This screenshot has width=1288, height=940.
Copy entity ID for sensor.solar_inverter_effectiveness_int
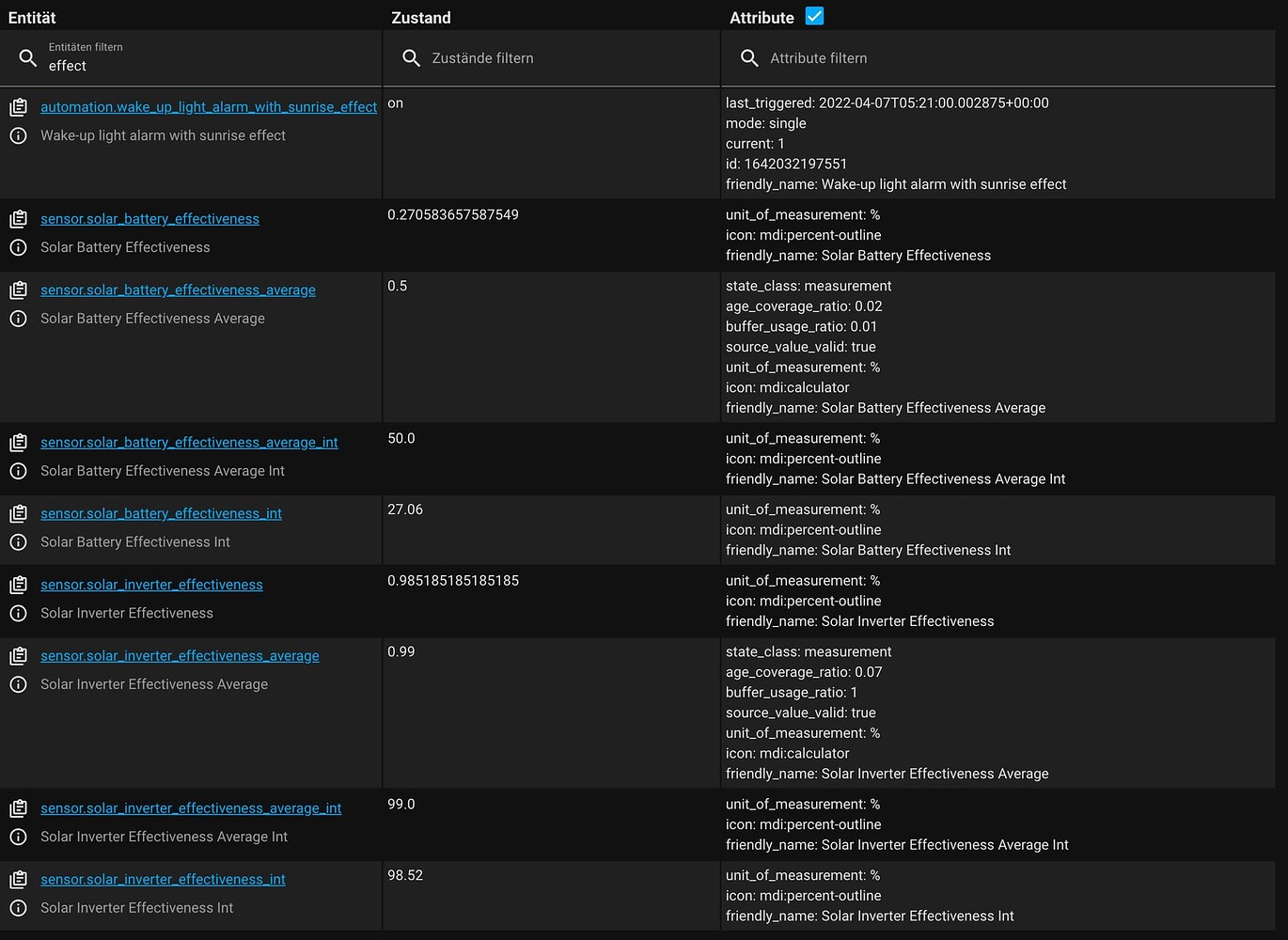(x=18, y=880)
